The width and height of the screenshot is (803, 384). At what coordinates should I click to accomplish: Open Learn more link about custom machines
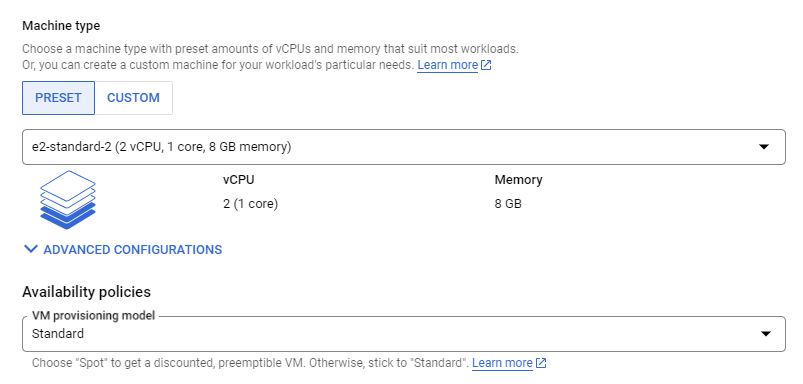(x=448, y=65)
